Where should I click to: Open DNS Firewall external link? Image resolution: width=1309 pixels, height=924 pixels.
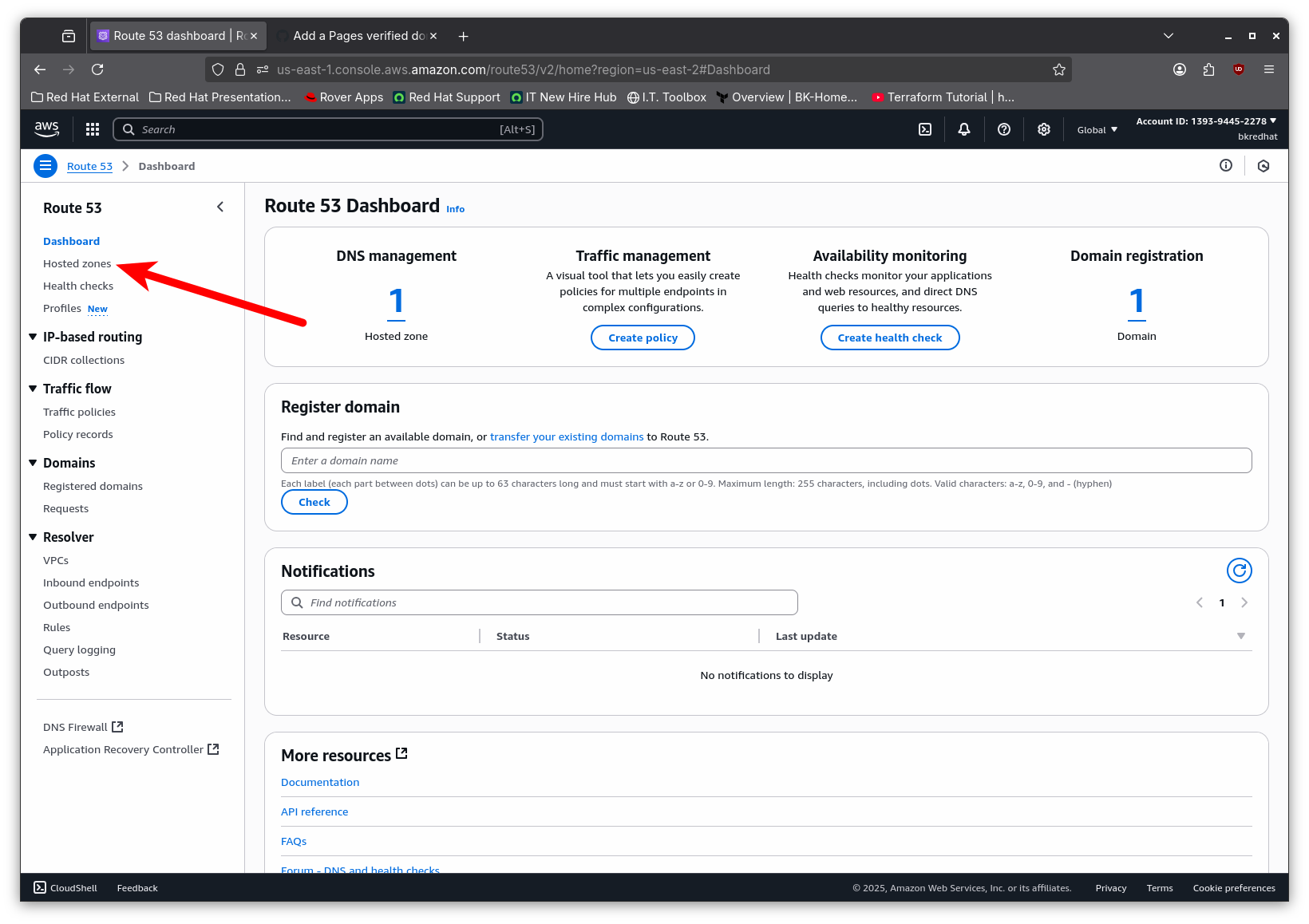(x=83, y=727)
